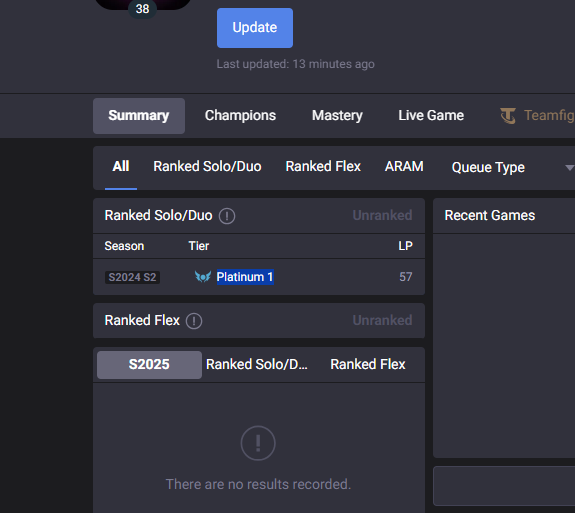Click the Tier column header
Viewport: 575px width, 513px height.
click(199, 246)
